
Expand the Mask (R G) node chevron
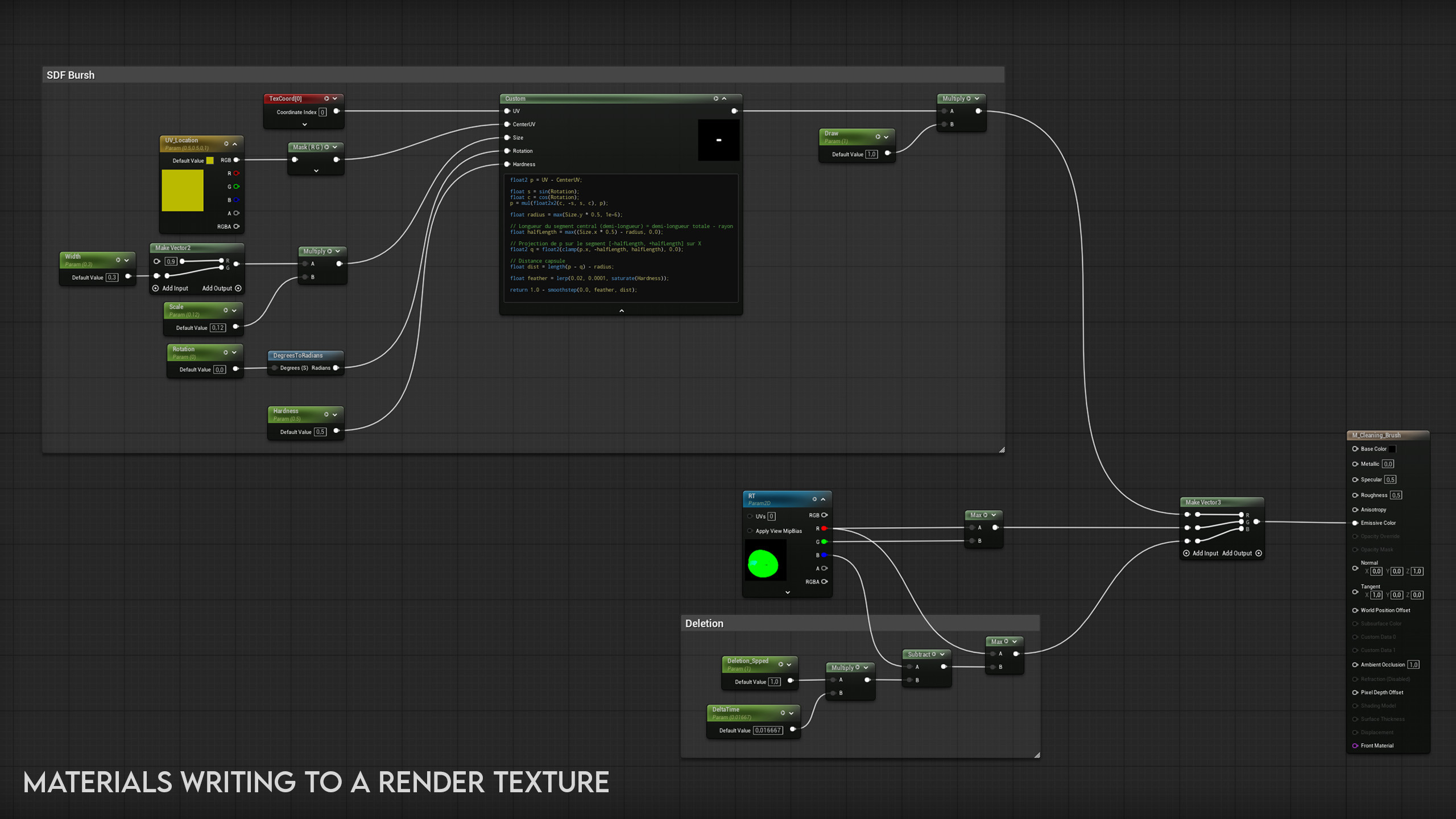coord(316,171)
